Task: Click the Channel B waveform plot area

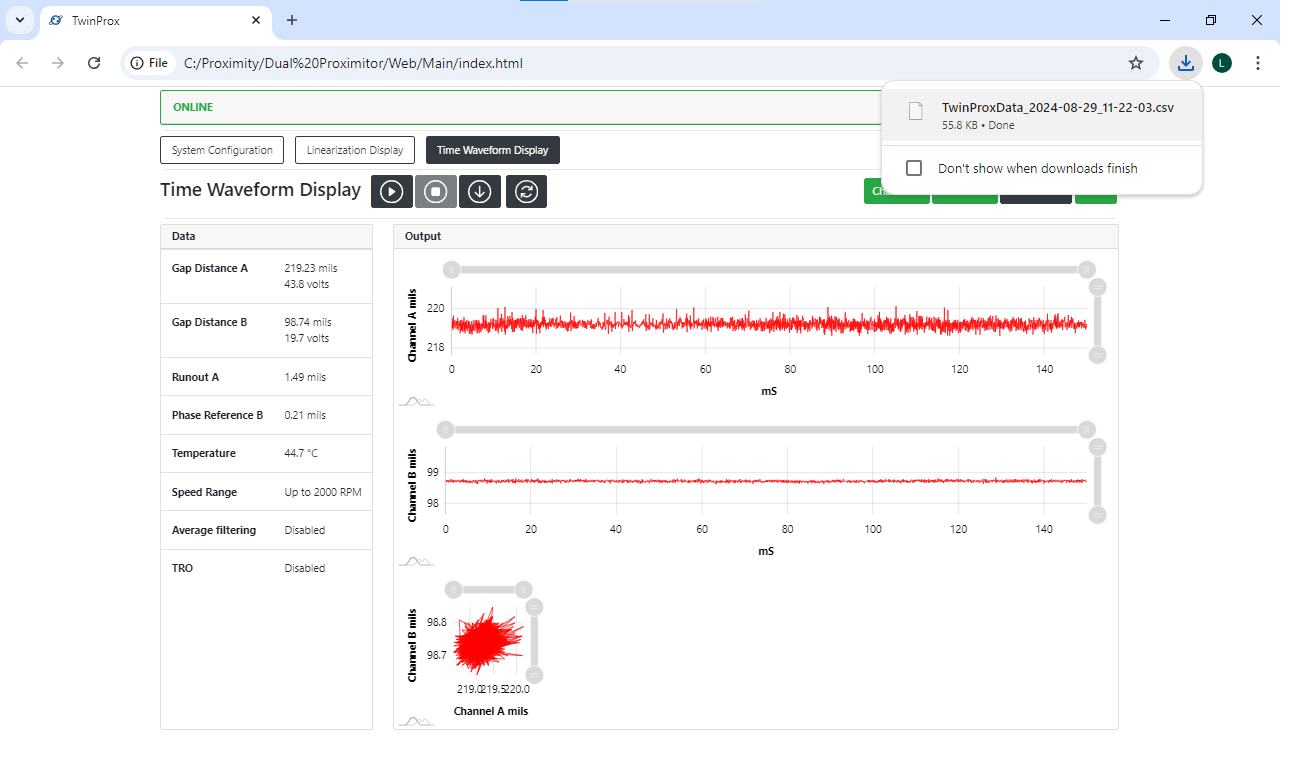Action: pyautogui.click(x=766, y=481)
